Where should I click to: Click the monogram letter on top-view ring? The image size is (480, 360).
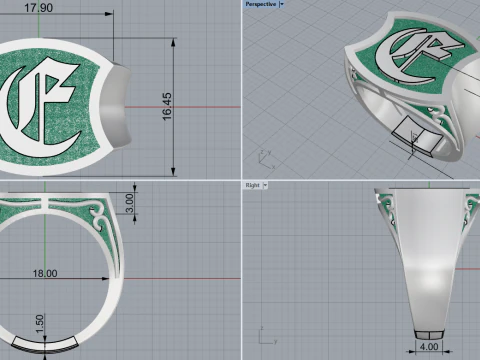coord(40,107)
